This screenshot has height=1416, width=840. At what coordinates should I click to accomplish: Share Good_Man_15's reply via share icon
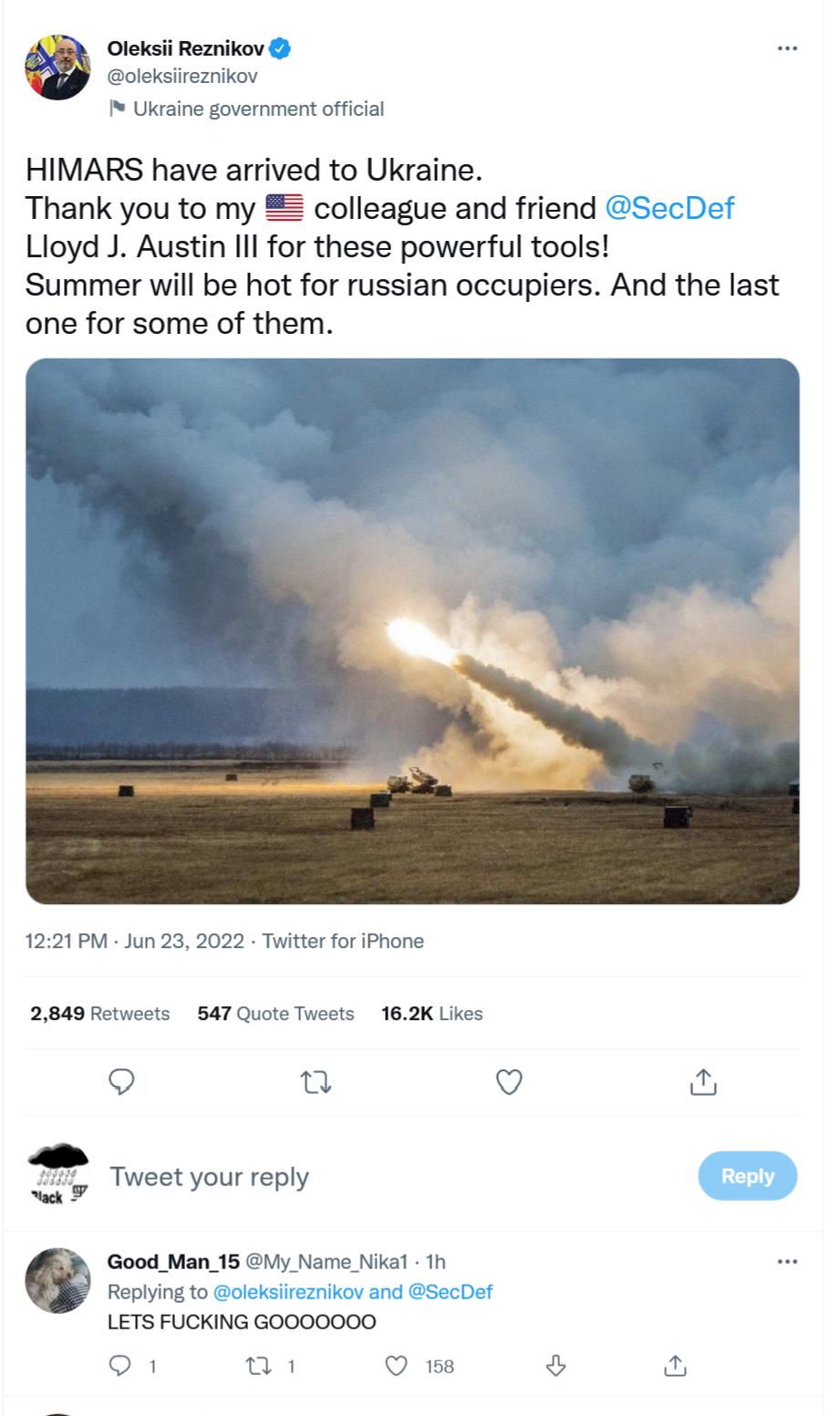[675, 1366]
